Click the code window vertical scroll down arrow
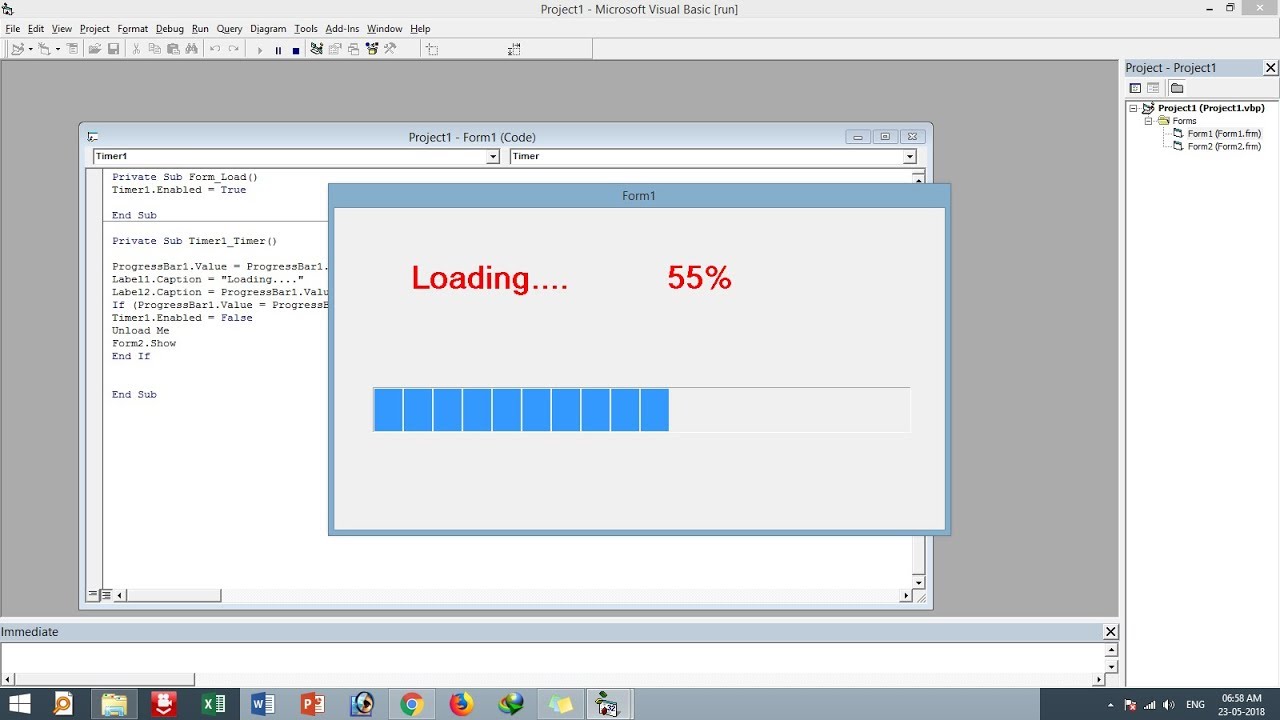This screenshot has height=720, width=1280. pos(918,581)
